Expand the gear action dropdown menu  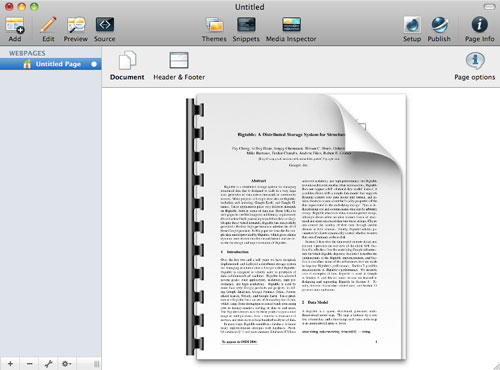click(x=66, y=364)
